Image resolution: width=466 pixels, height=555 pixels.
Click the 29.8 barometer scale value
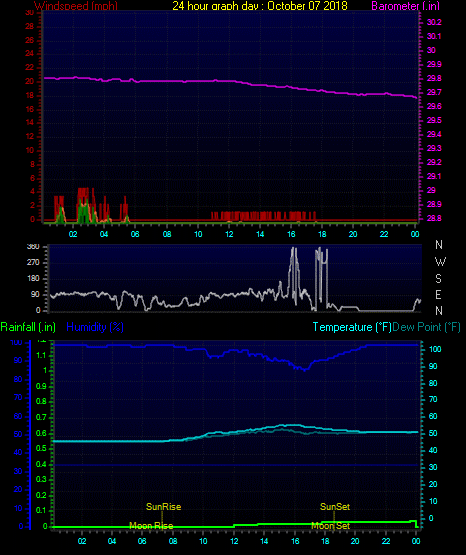pyautogui.click(x=434, y=78)
